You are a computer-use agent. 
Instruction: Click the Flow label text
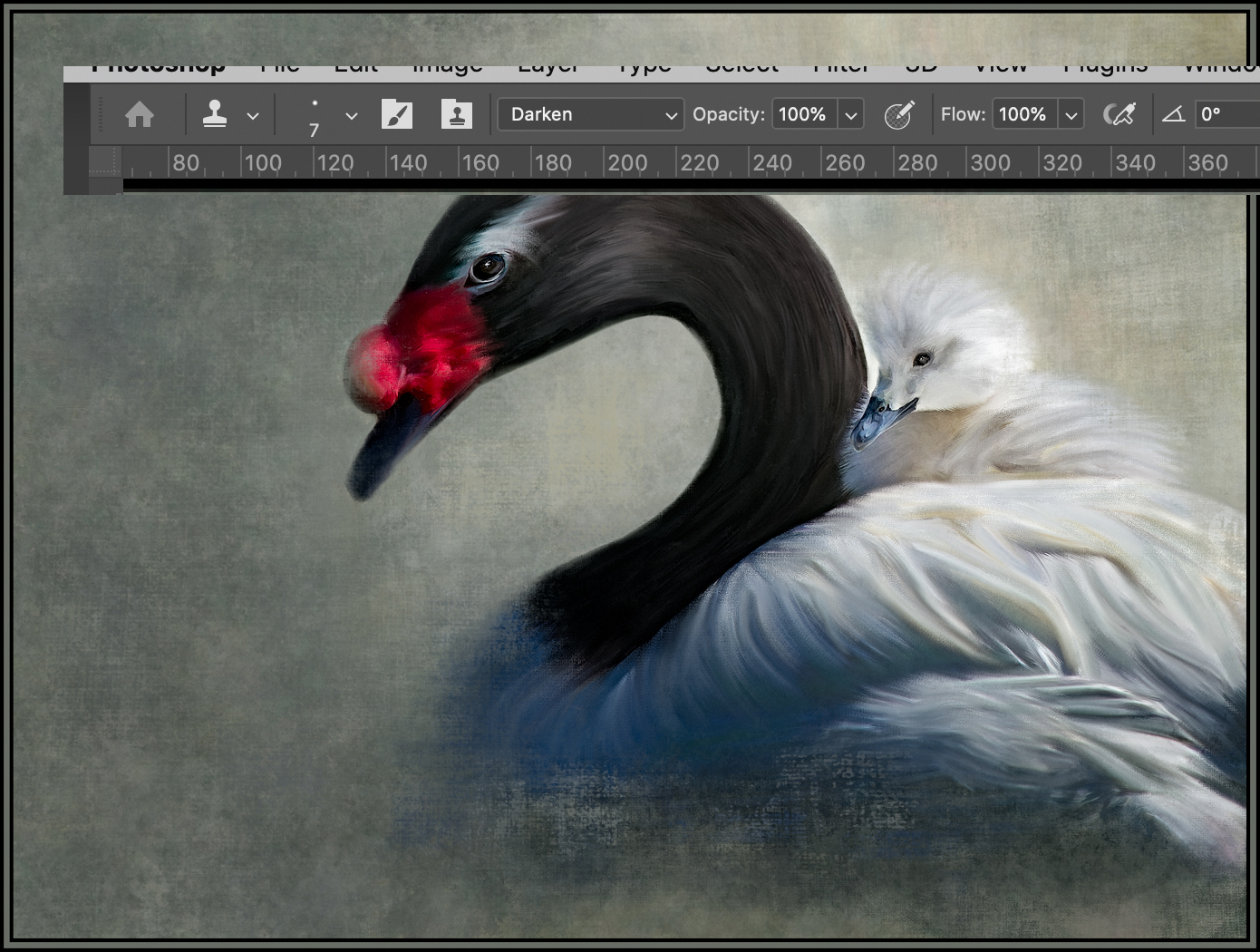[962, 115]
